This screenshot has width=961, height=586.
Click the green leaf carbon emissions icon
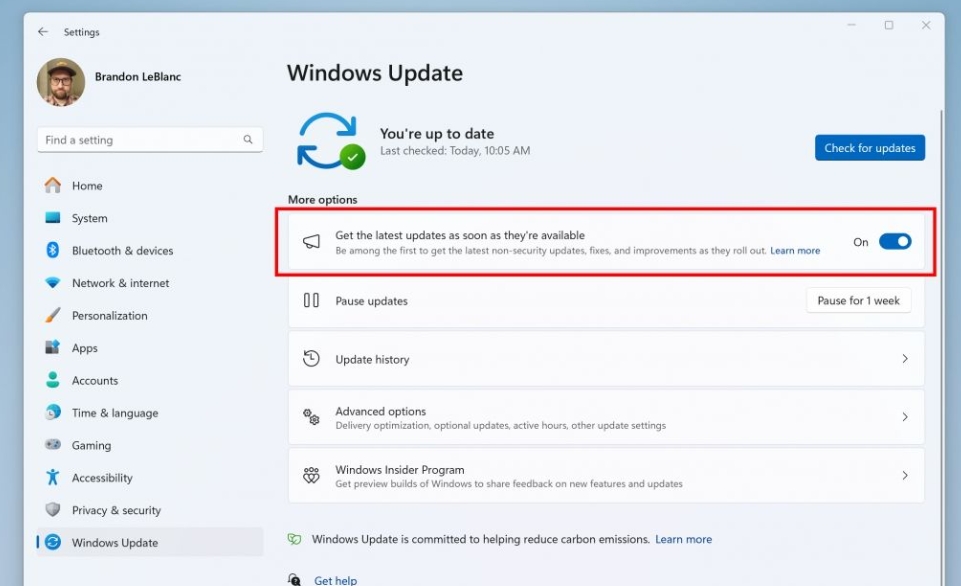point(294,539)
